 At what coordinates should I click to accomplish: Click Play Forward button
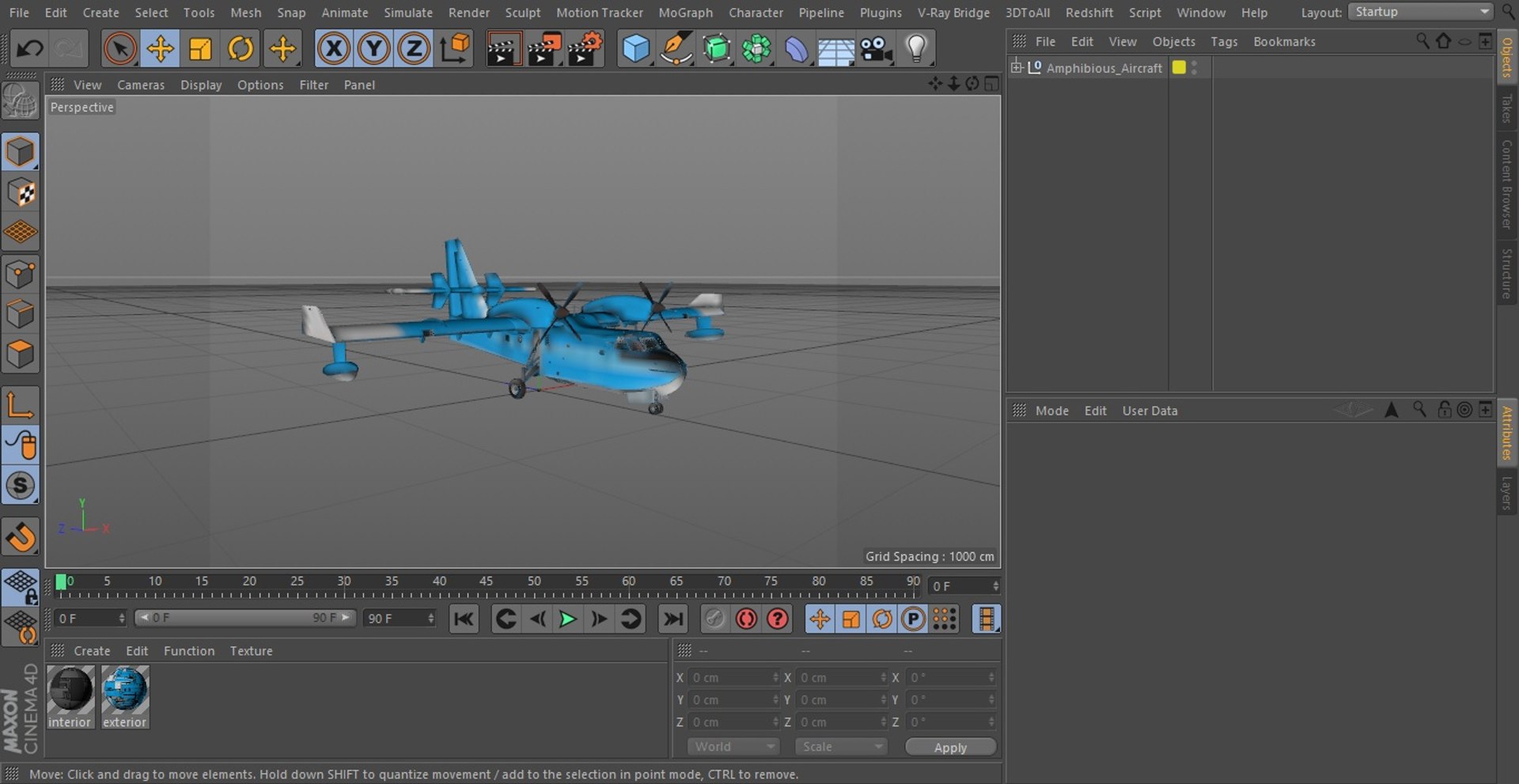tap(567, 619)
